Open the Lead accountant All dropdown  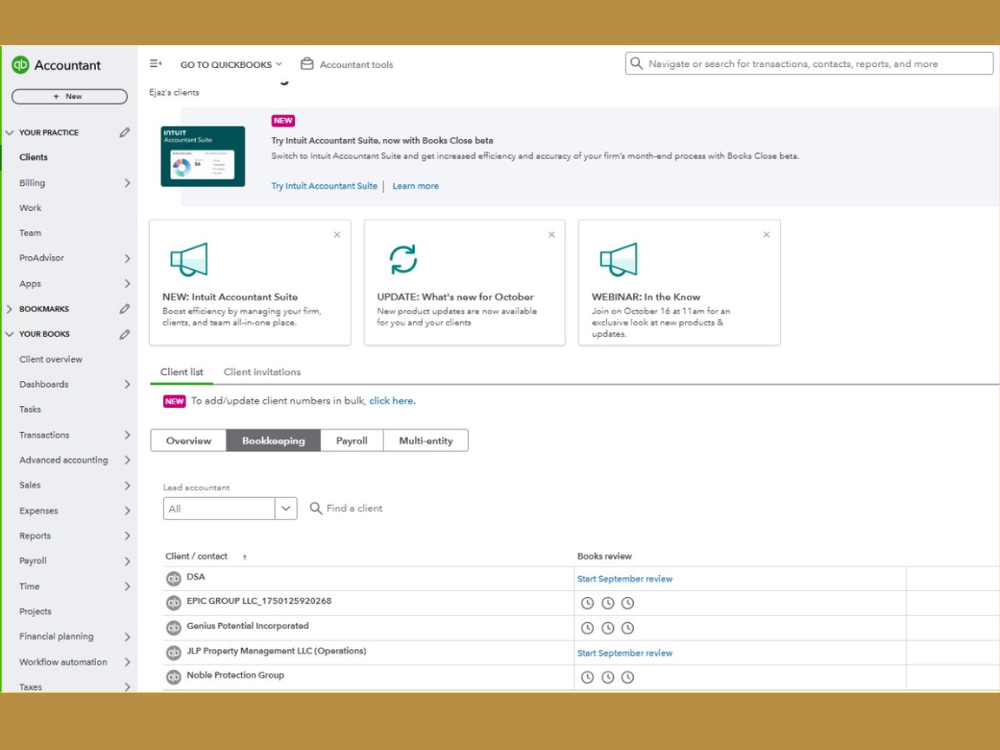pyautogui.click(x=230, y=508)
